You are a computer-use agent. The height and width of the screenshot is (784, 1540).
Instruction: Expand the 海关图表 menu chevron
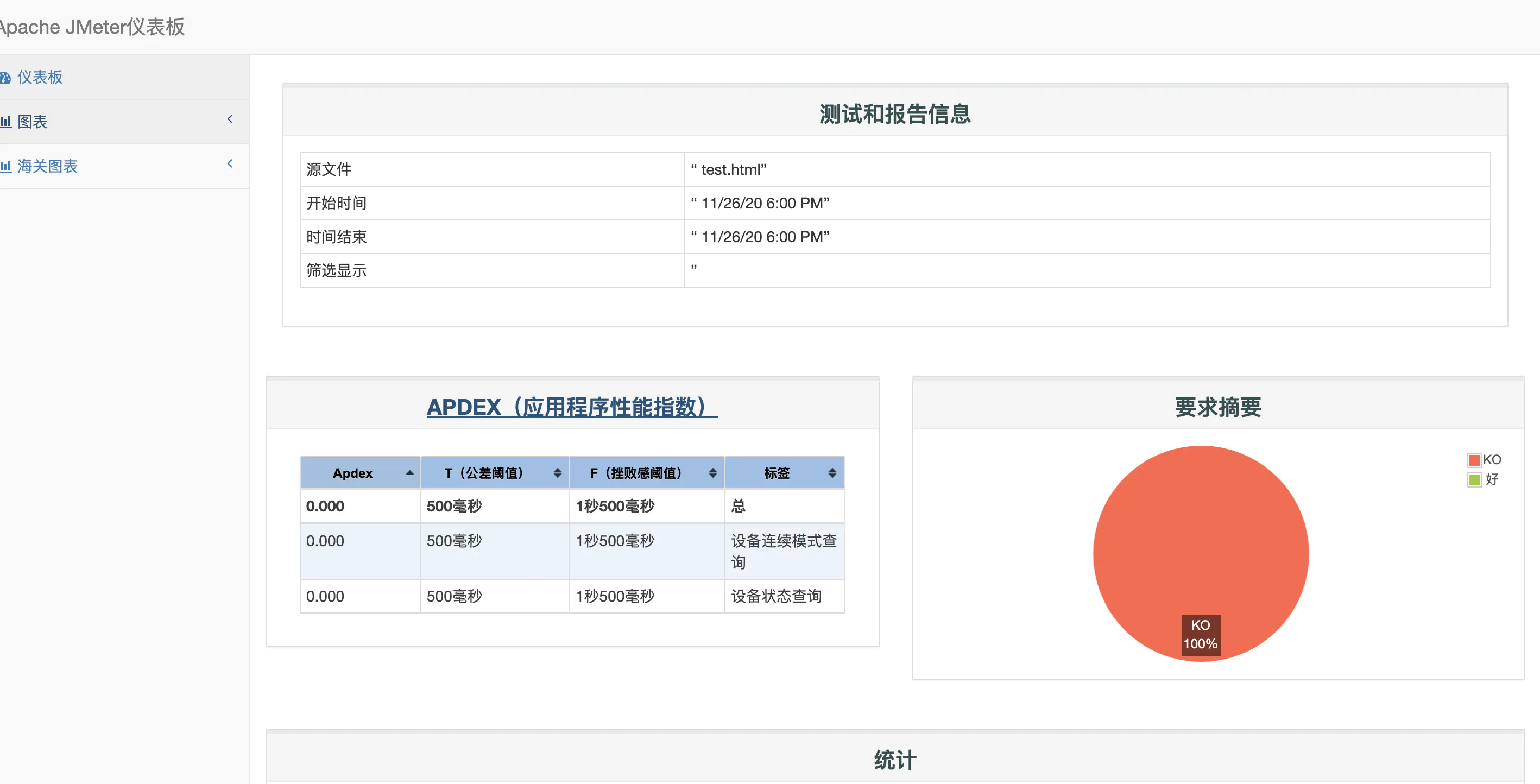tap(230, 164)
